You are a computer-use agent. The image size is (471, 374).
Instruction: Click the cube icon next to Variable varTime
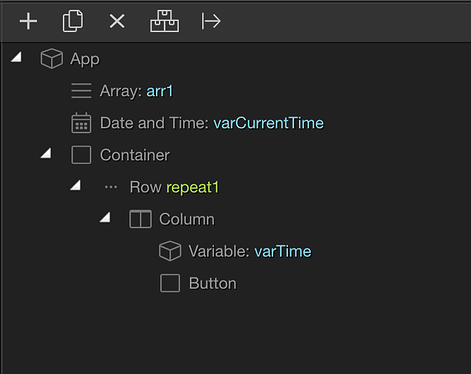(x=170, y=251)
